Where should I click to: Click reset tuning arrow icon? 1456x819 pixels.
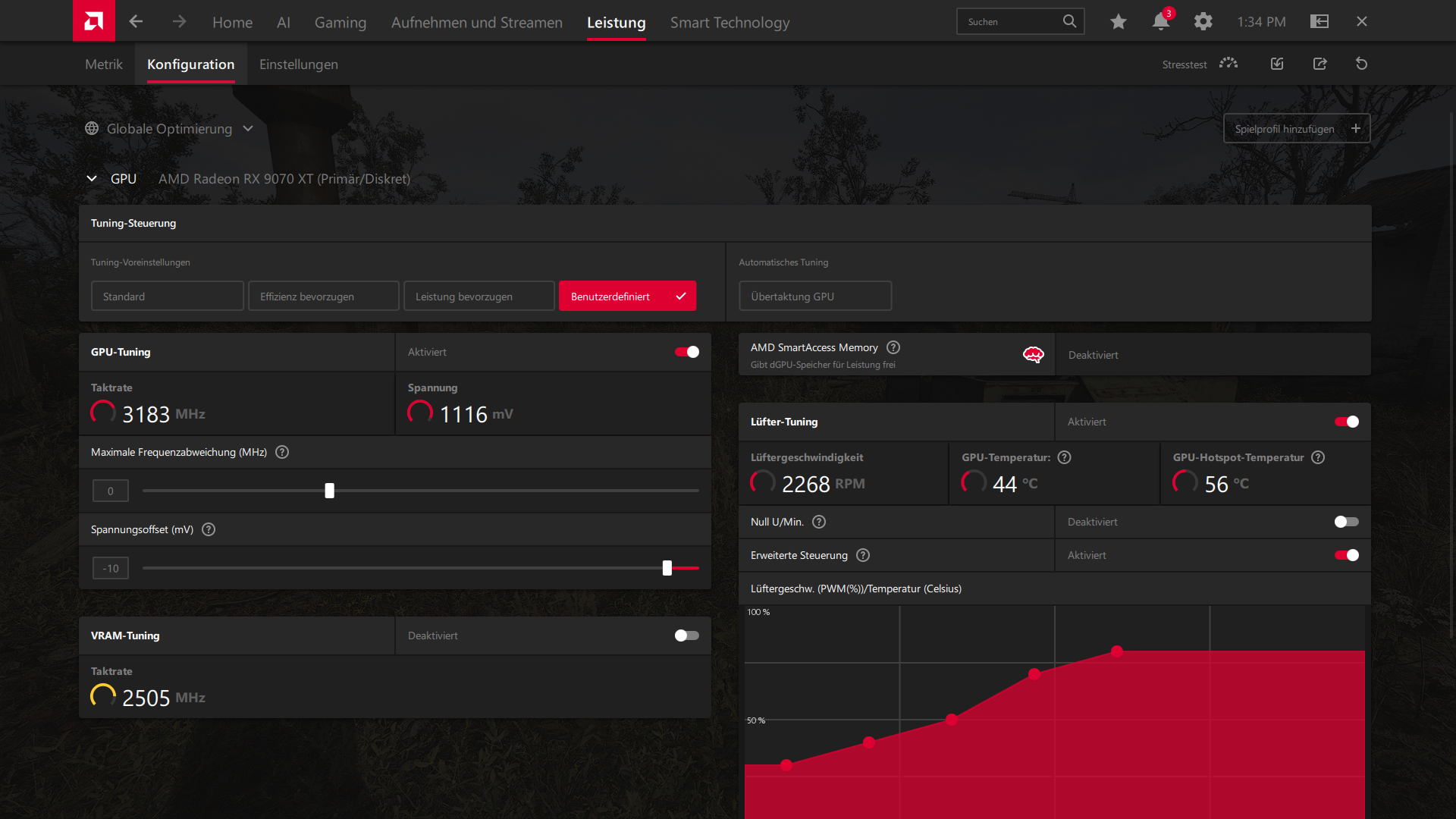1361,64
